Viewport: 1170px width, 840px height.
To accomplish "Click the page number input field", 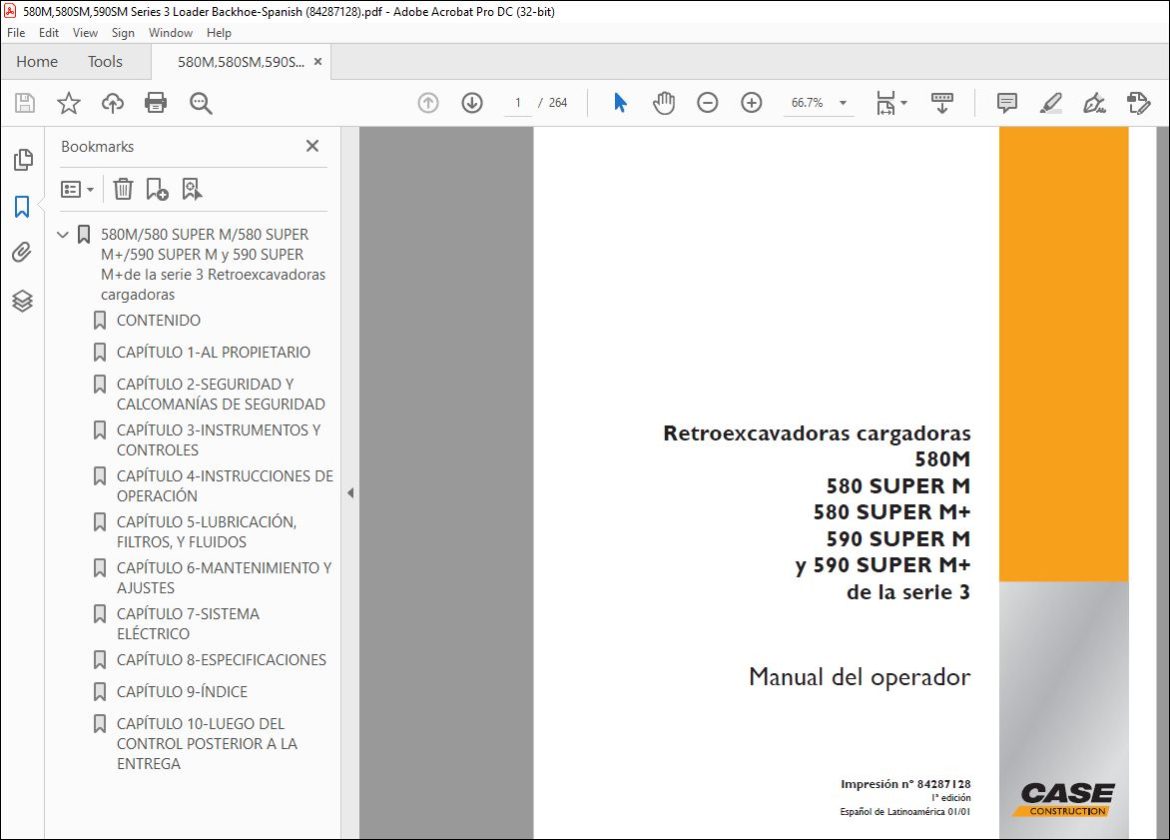I will click(517, 103).
